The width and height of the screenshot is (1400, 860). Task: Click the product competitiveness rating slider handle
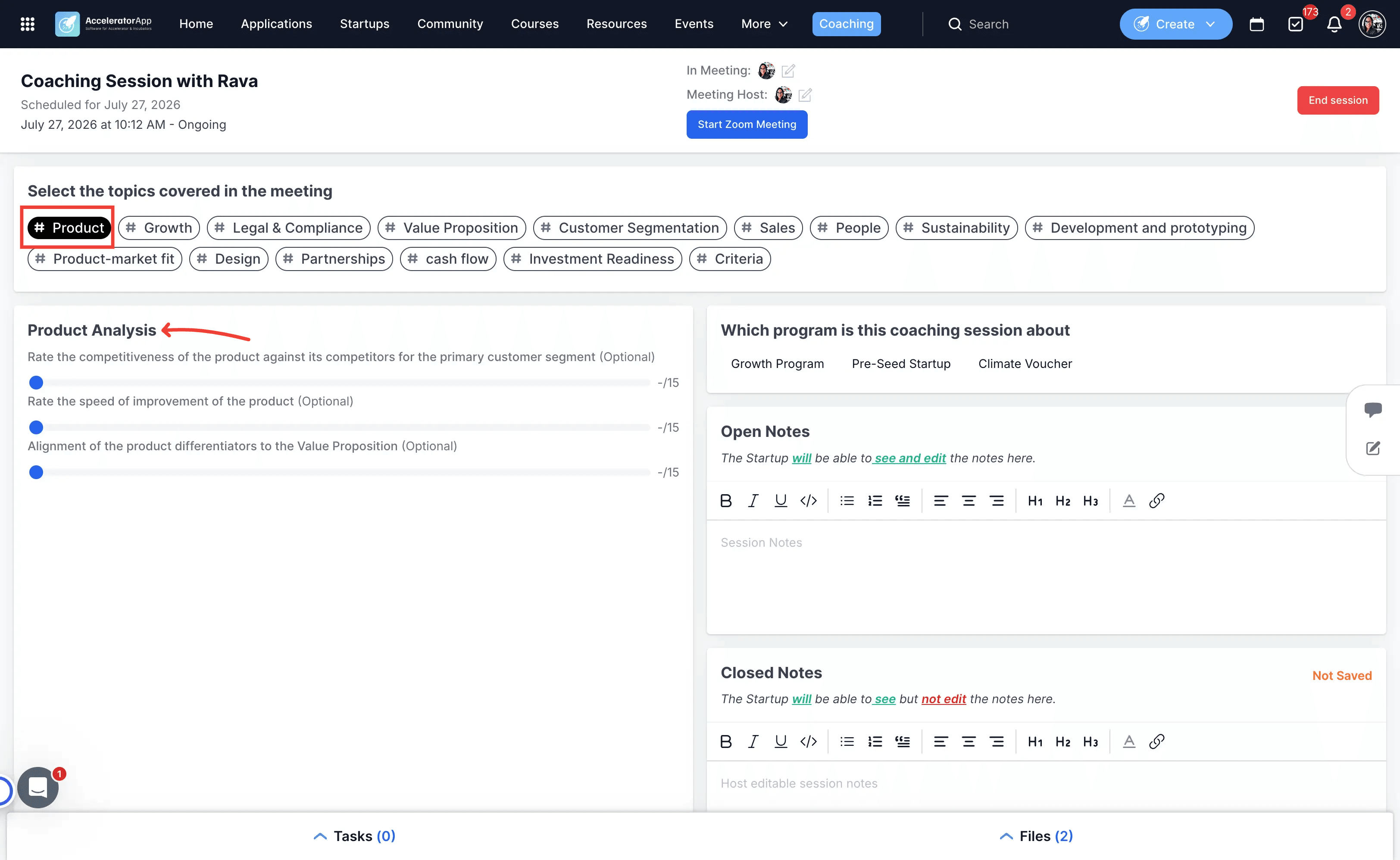[x=36, y=382]
